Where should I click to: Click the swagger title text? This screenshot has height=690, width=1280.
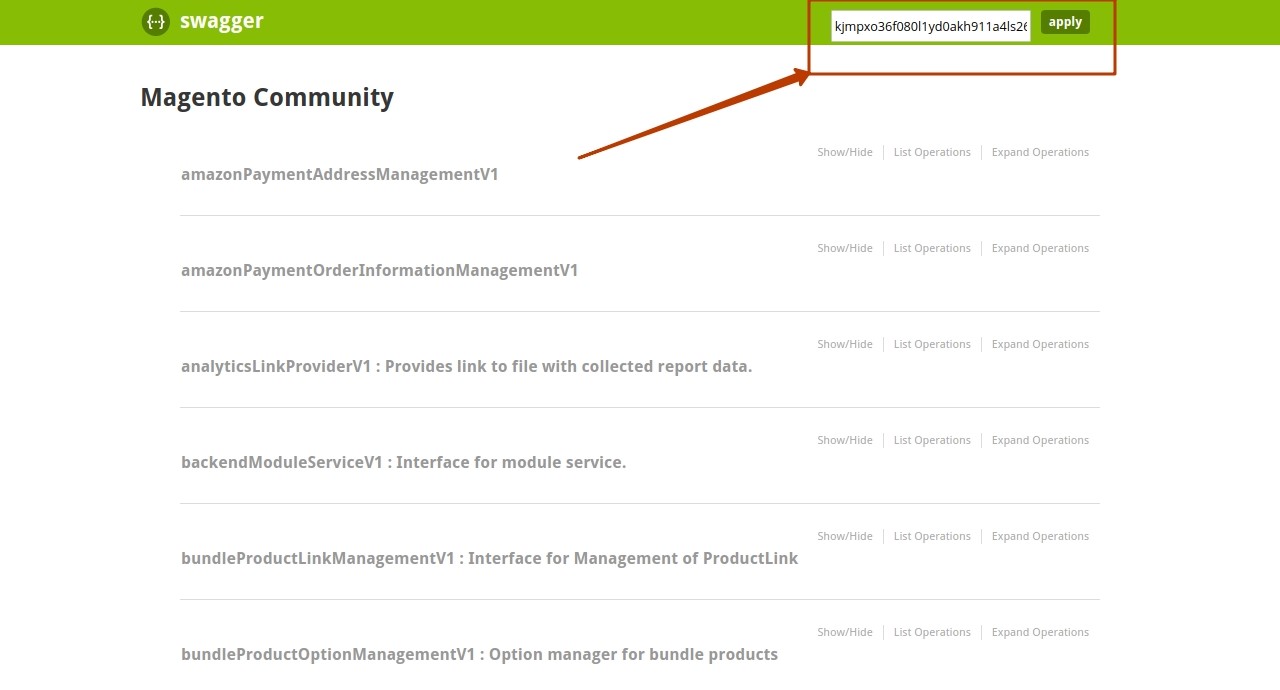click(x=221, y=22)
